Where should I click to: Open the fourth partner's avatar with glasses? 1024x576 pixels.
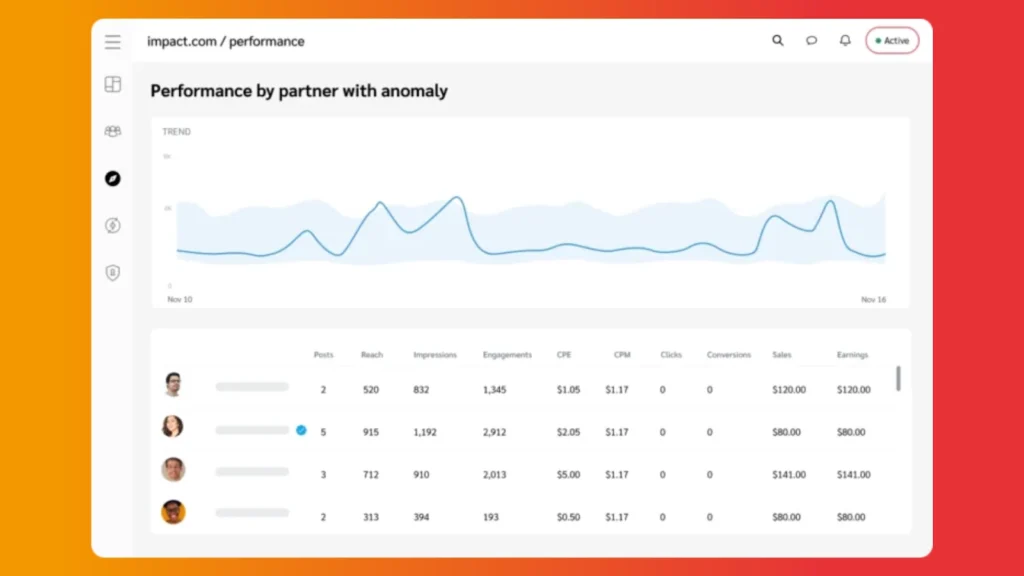coord(173,513)
